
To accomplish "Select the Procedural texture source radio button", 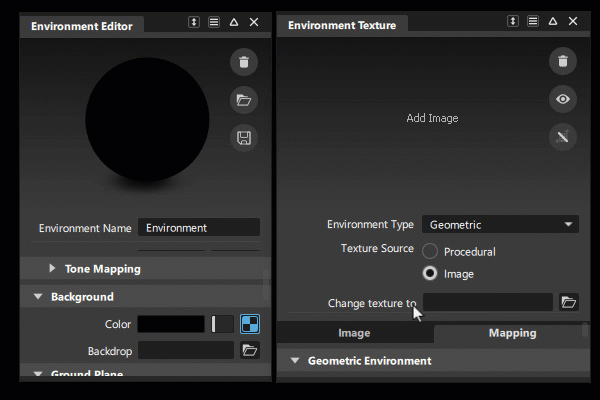I will pos(430,251).
